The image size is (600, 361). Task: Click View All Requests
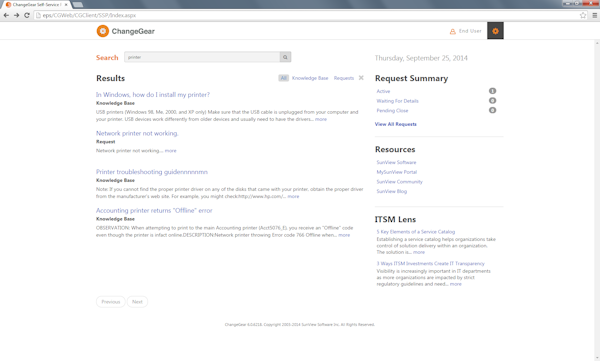point(396,124)
